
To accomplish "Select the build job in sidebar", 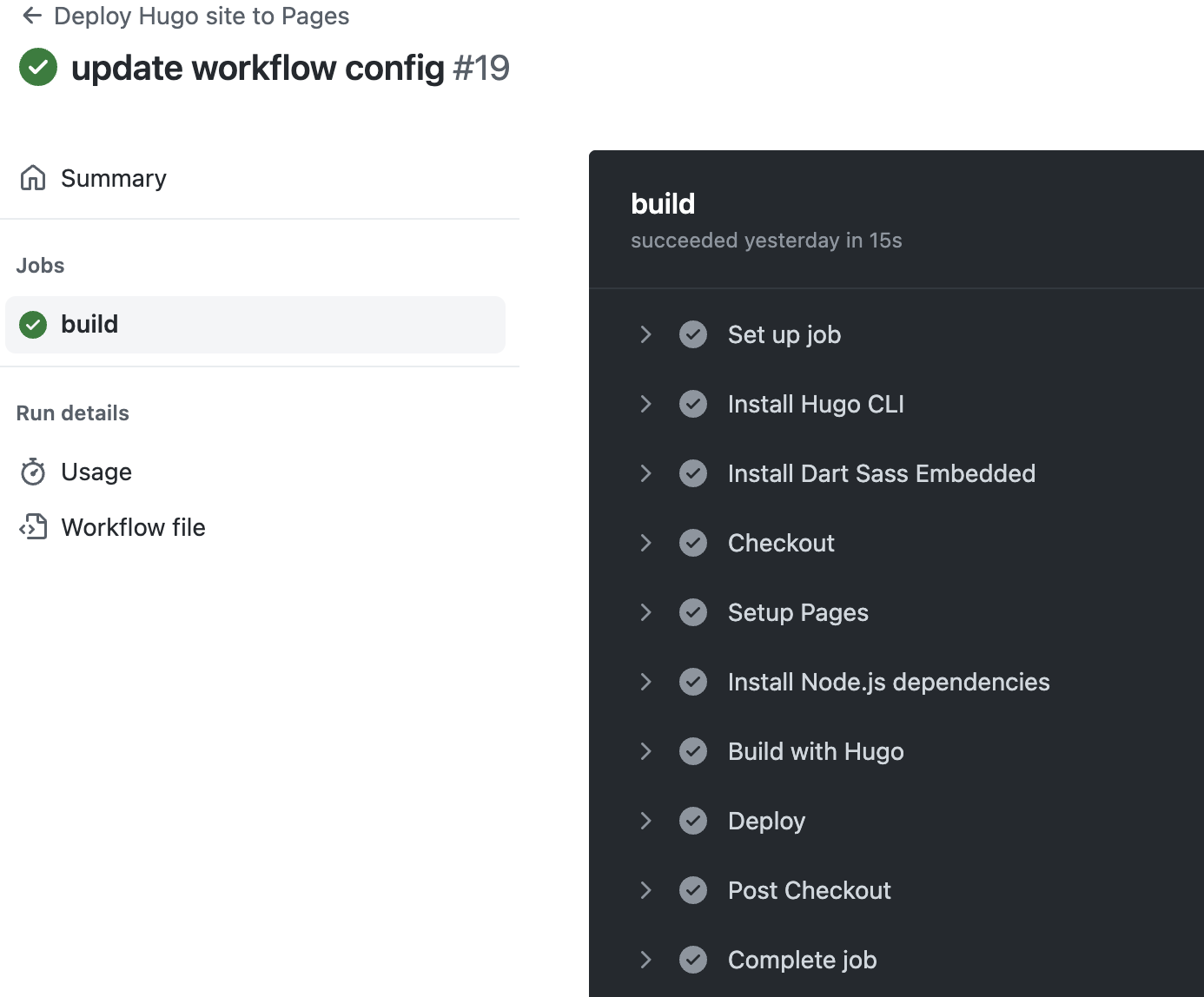I will (x=89, y=325).
